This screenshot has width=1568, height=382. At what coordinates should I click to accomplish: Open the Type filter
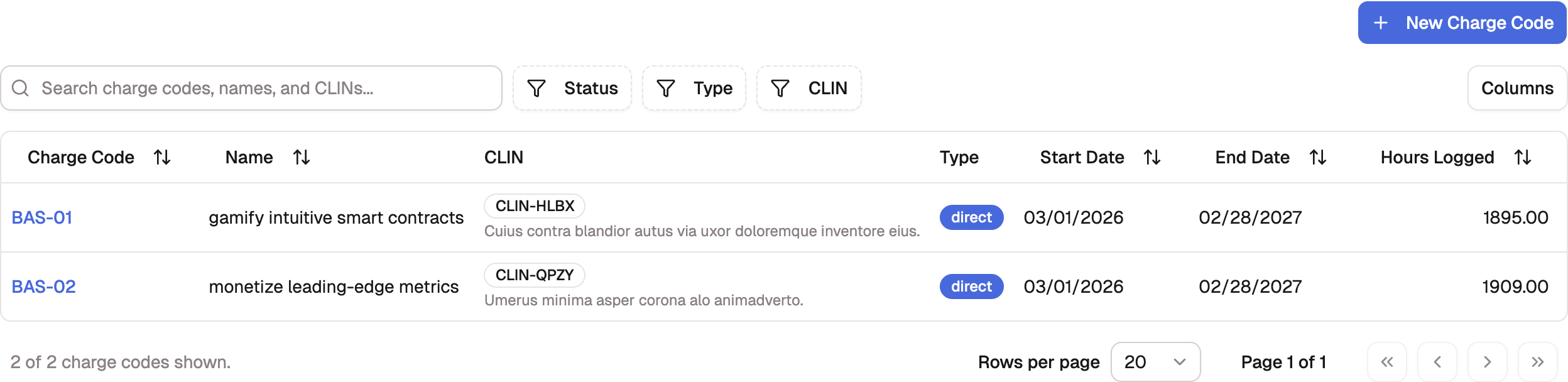click(694, 88)
